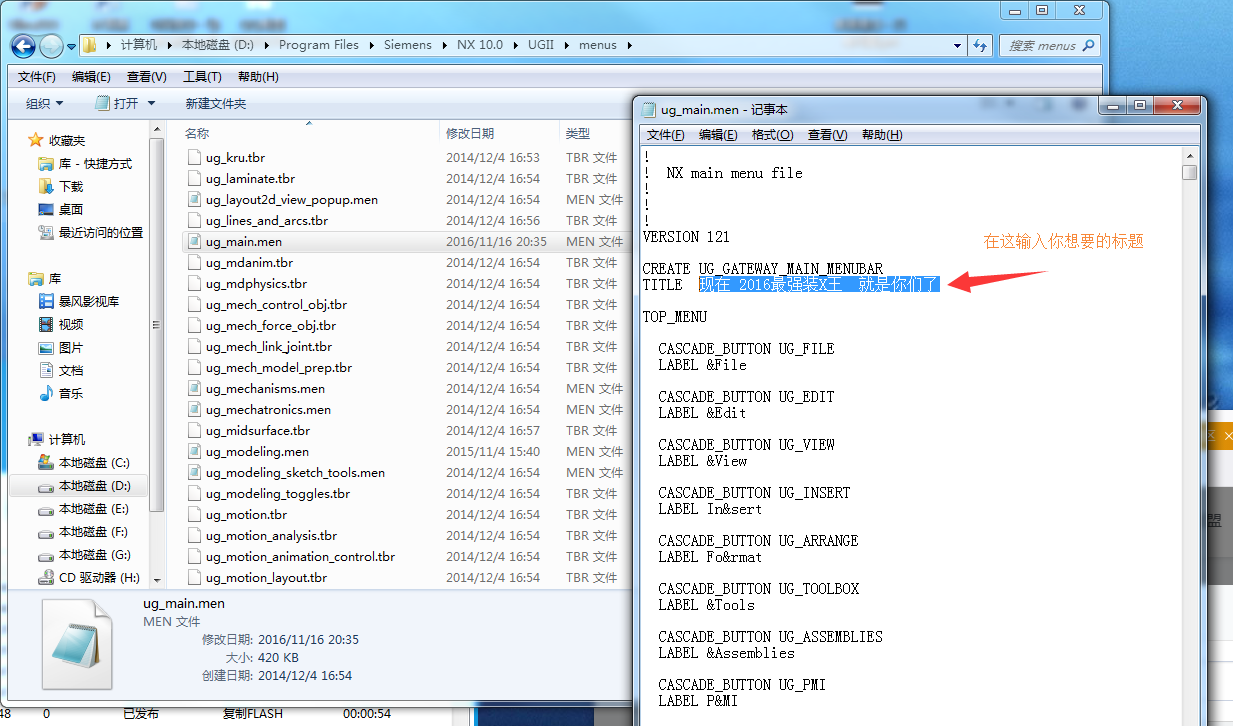Image resolution: width=1233 pixels, height=726 pixels.
Task: Open the 音乐 music library icon
Action: [x=46, y=393]
